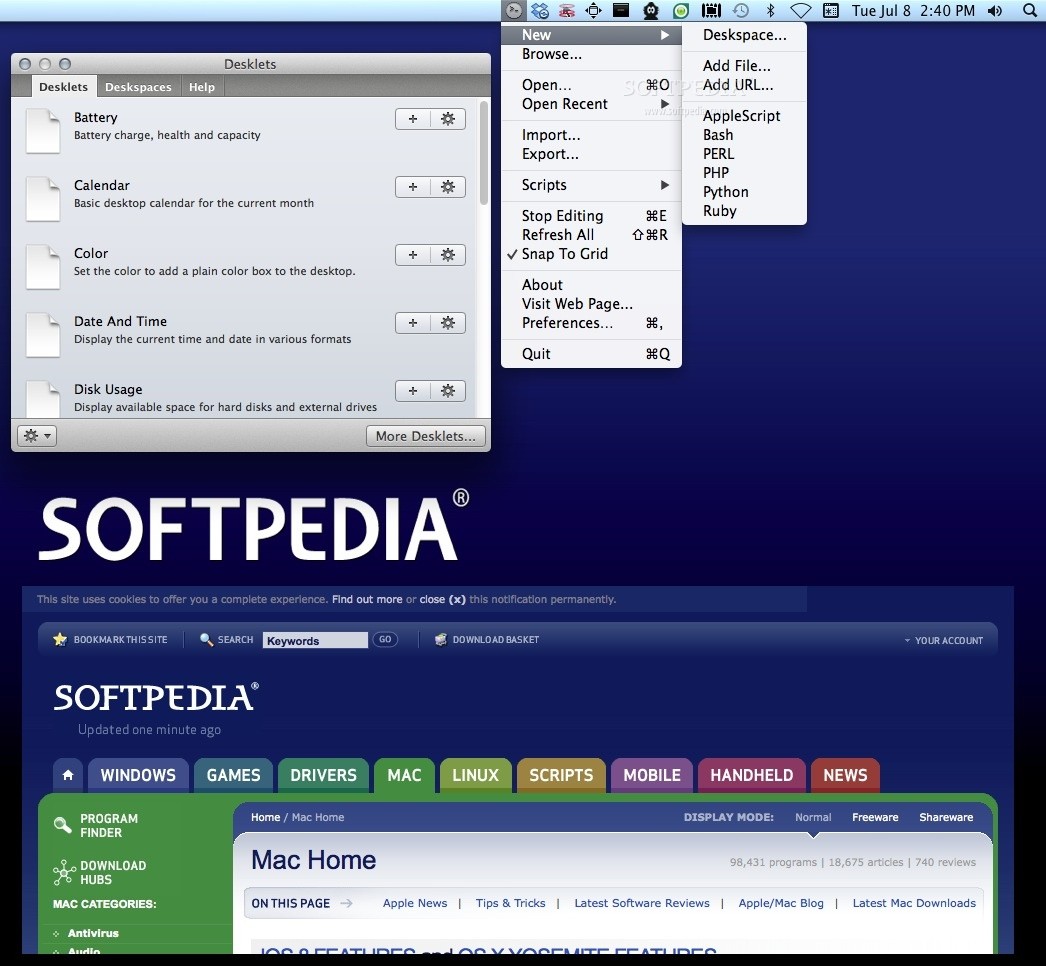The image size is (1046, 966).
Task: Open Calendar desklet gear settings
Action: 448,187
